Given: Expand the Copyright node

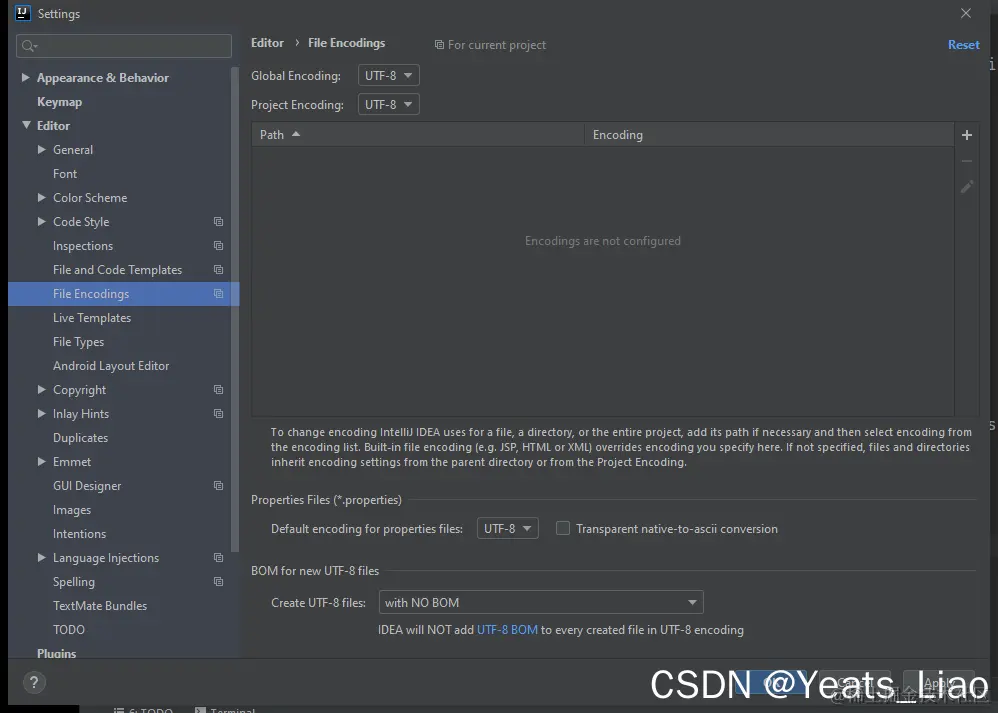Looking at the screenshot, I should (41, 390).
